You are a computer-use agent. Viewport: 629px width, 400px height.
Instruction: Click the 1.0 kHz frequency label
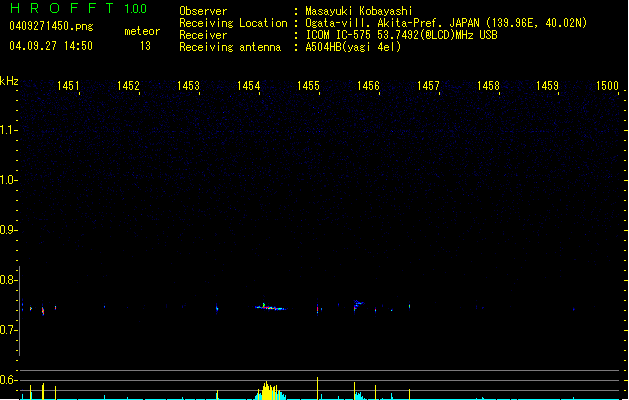8,180
